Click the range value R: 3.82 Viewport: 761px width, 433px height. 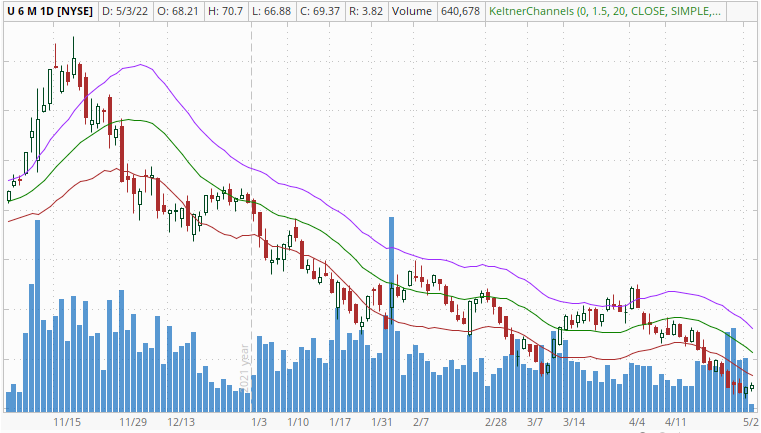click(366, 11)
